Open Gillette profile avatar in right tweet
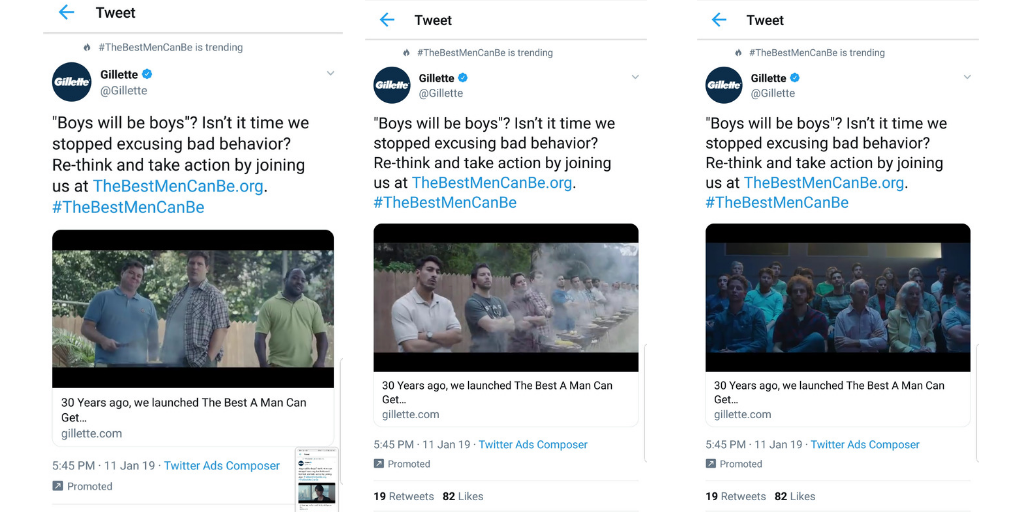1024x512 pixels. tap(724, 85)
